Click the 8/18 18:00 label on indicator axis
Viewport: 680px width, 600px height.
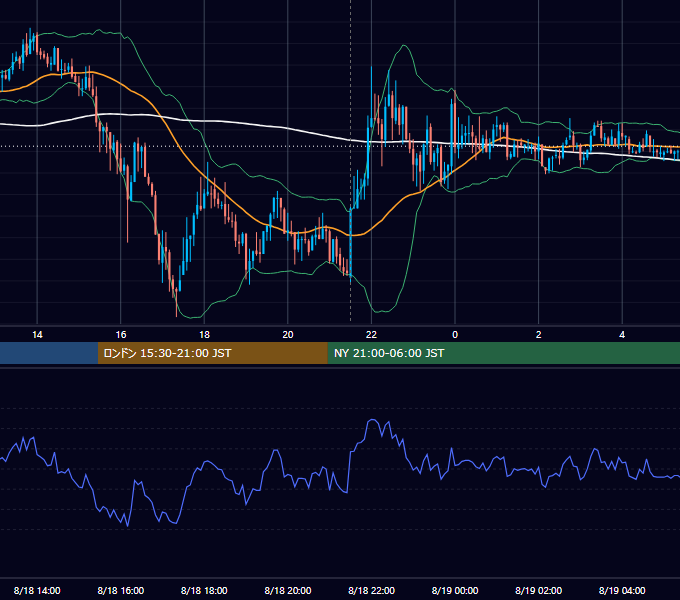204,590
